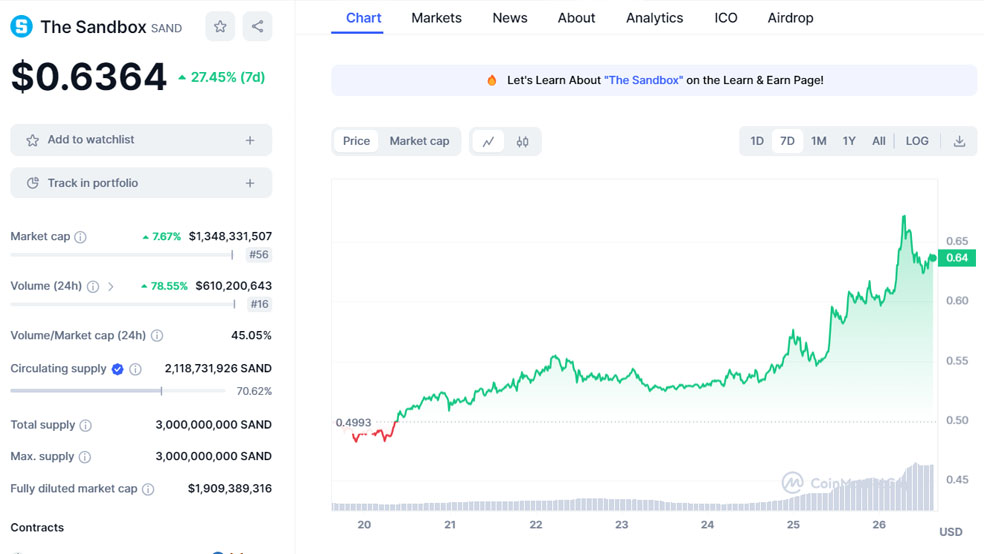Click the share icon next to SAND

(x=257, y=27)
